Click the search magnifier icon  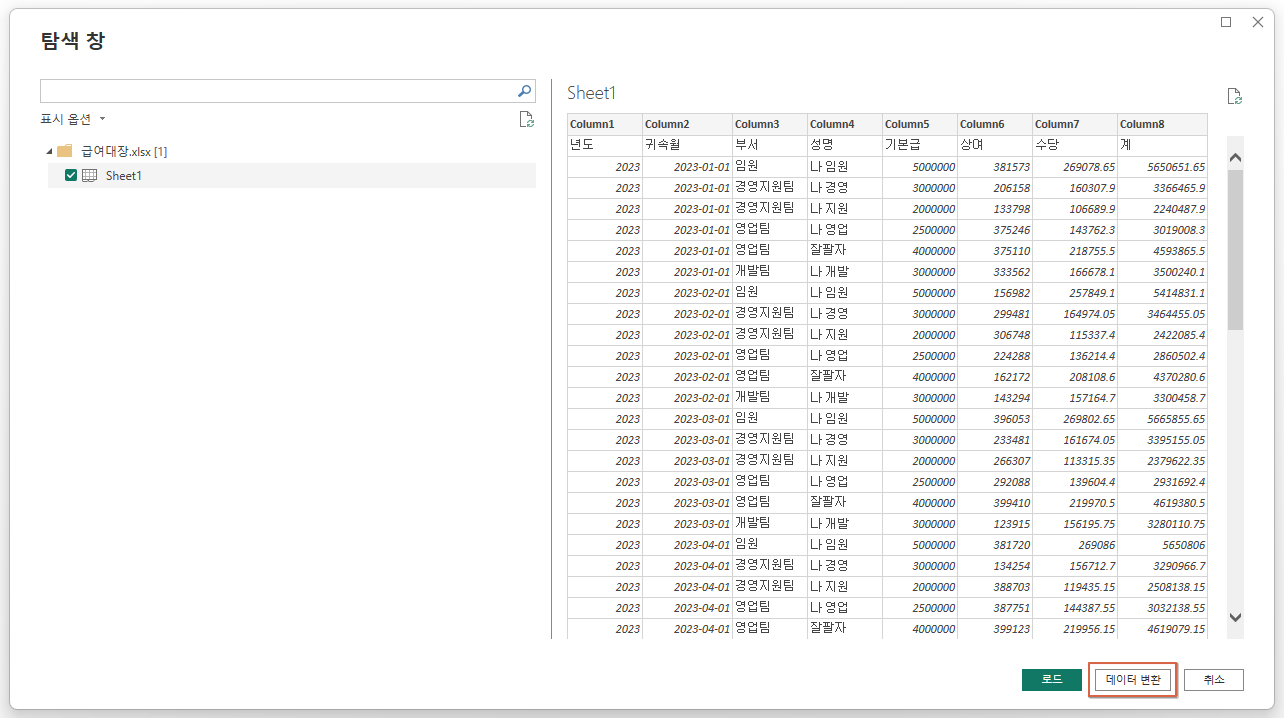(x=525, y=90)
